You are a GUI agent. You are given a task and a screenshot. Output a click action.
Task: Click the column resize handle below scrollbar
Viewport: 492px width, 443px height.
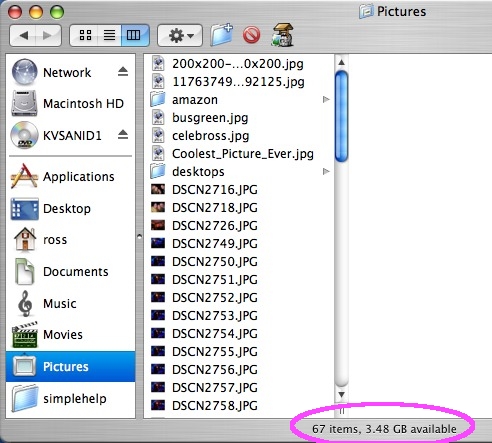point(341,411)
